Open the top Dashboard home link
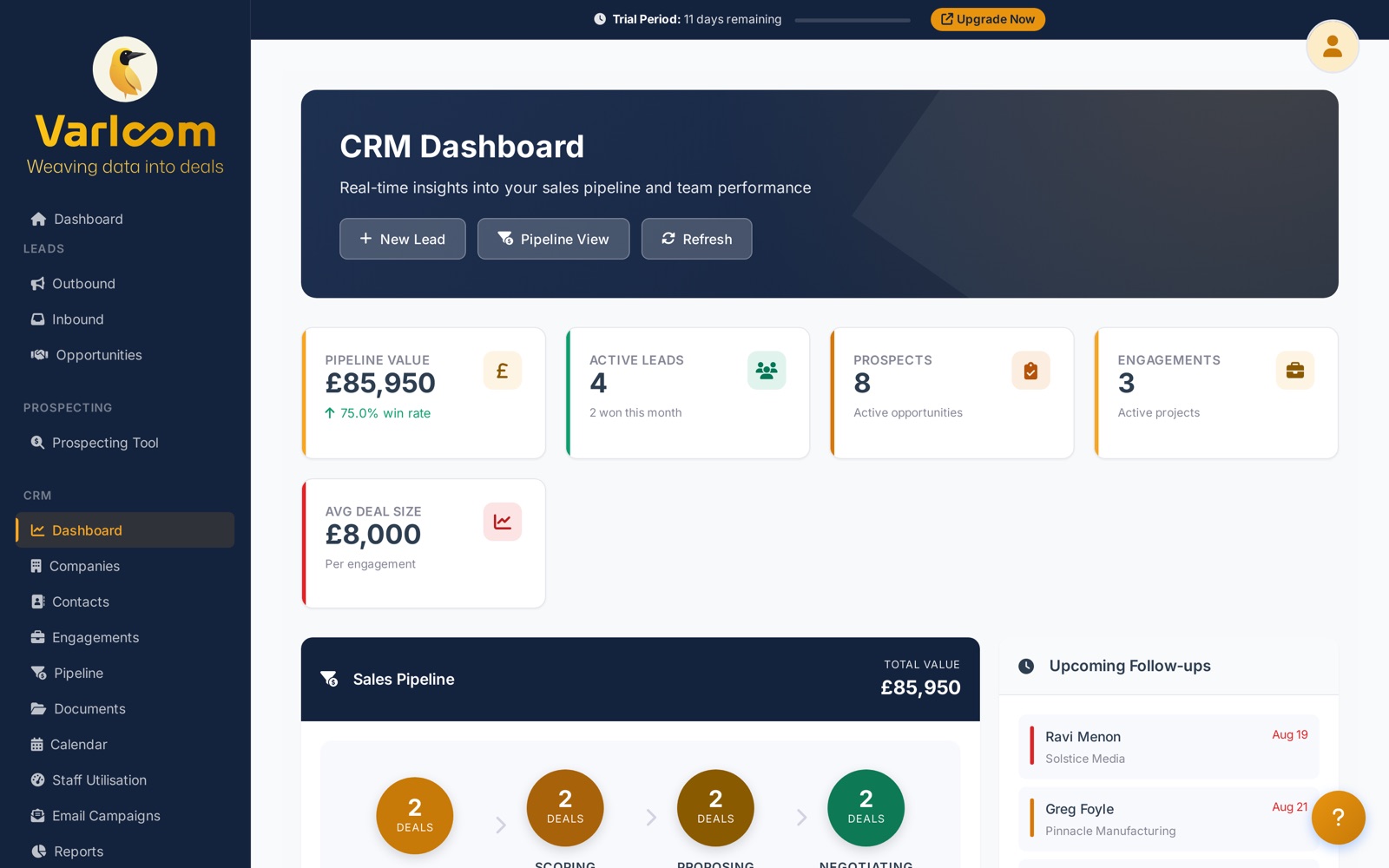This screenshot has height=868, width=1389. (125, 219)
